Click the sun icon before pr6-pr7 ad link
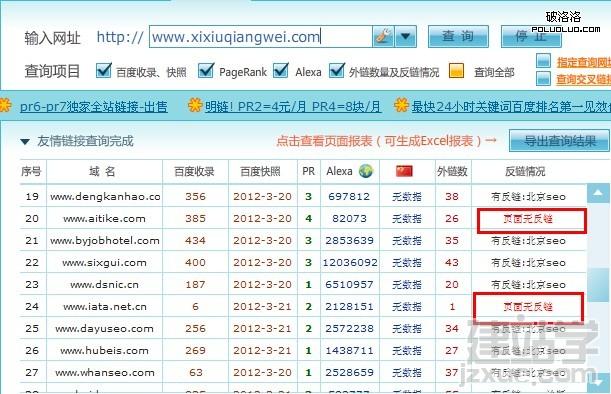The width and height of the screenshot is (611, 394). click(4, 105)
